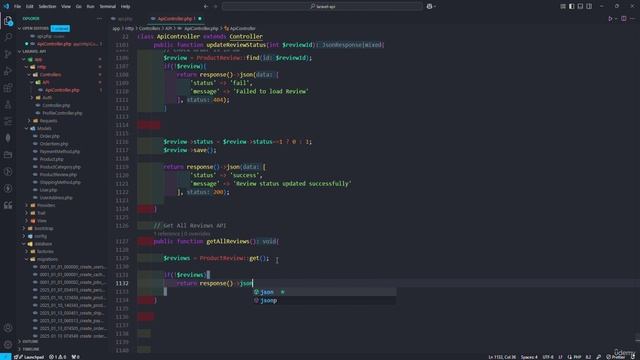This screenshot has width=640, height=360.
Task: Open the Manage gear in activity bar
Action: [8, 345]
